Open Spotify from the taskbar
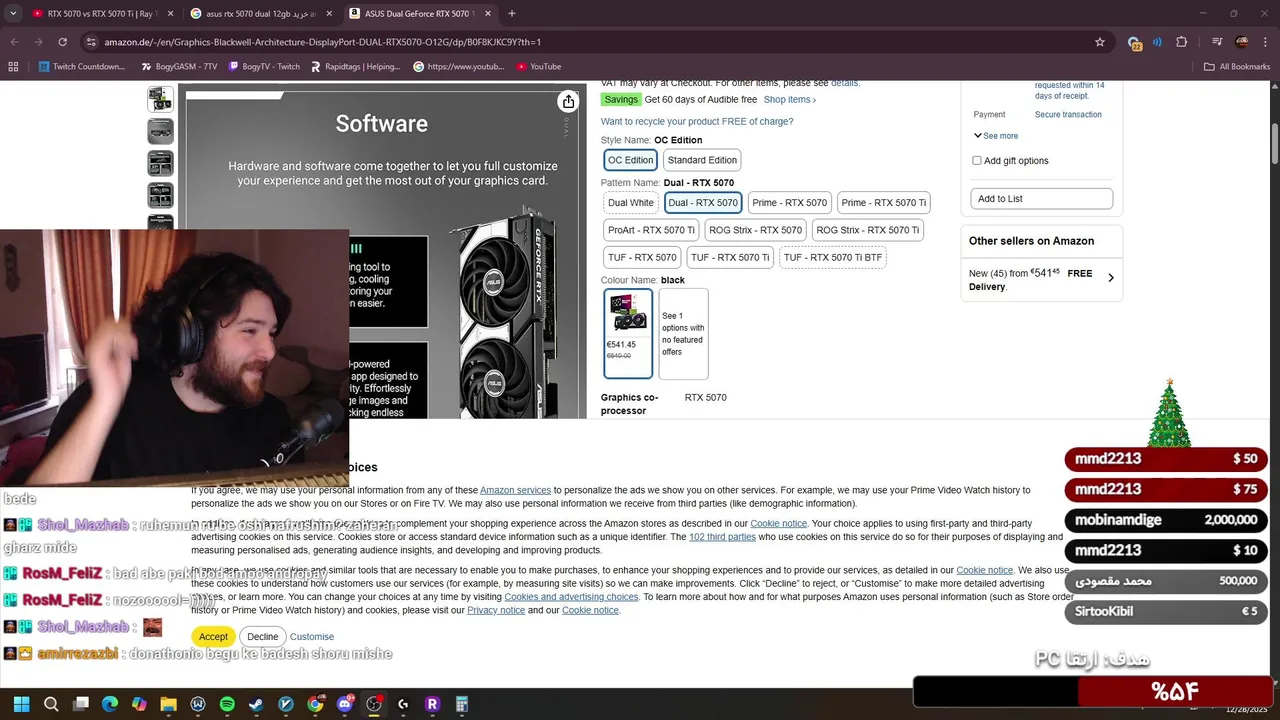The height and width of the screenshot is (720, 1280). pos(227,704)
